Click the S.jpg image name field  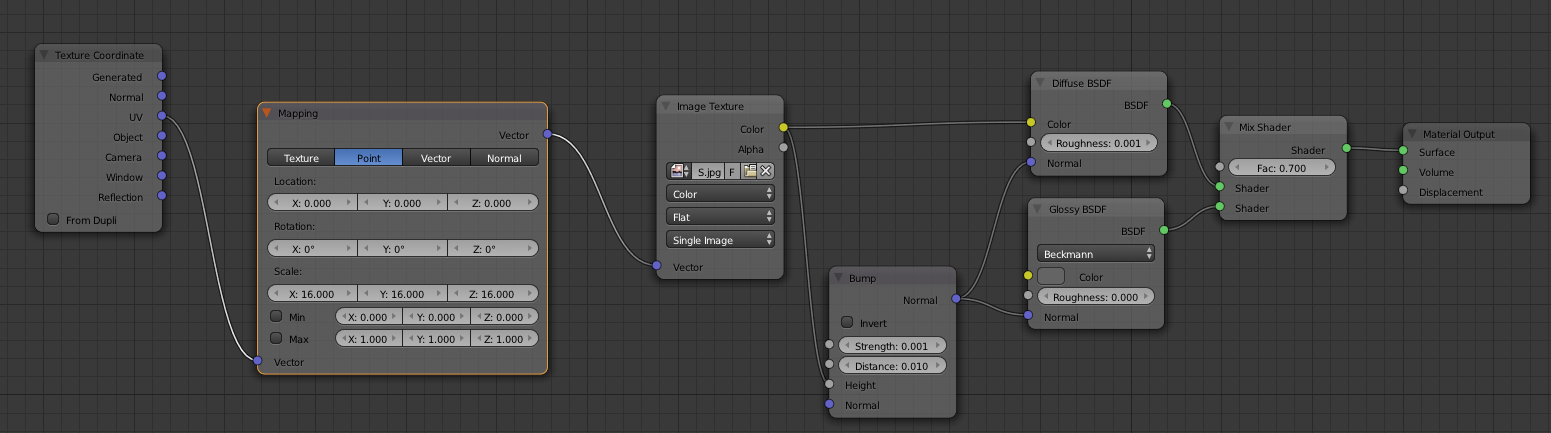pos(709,171)
